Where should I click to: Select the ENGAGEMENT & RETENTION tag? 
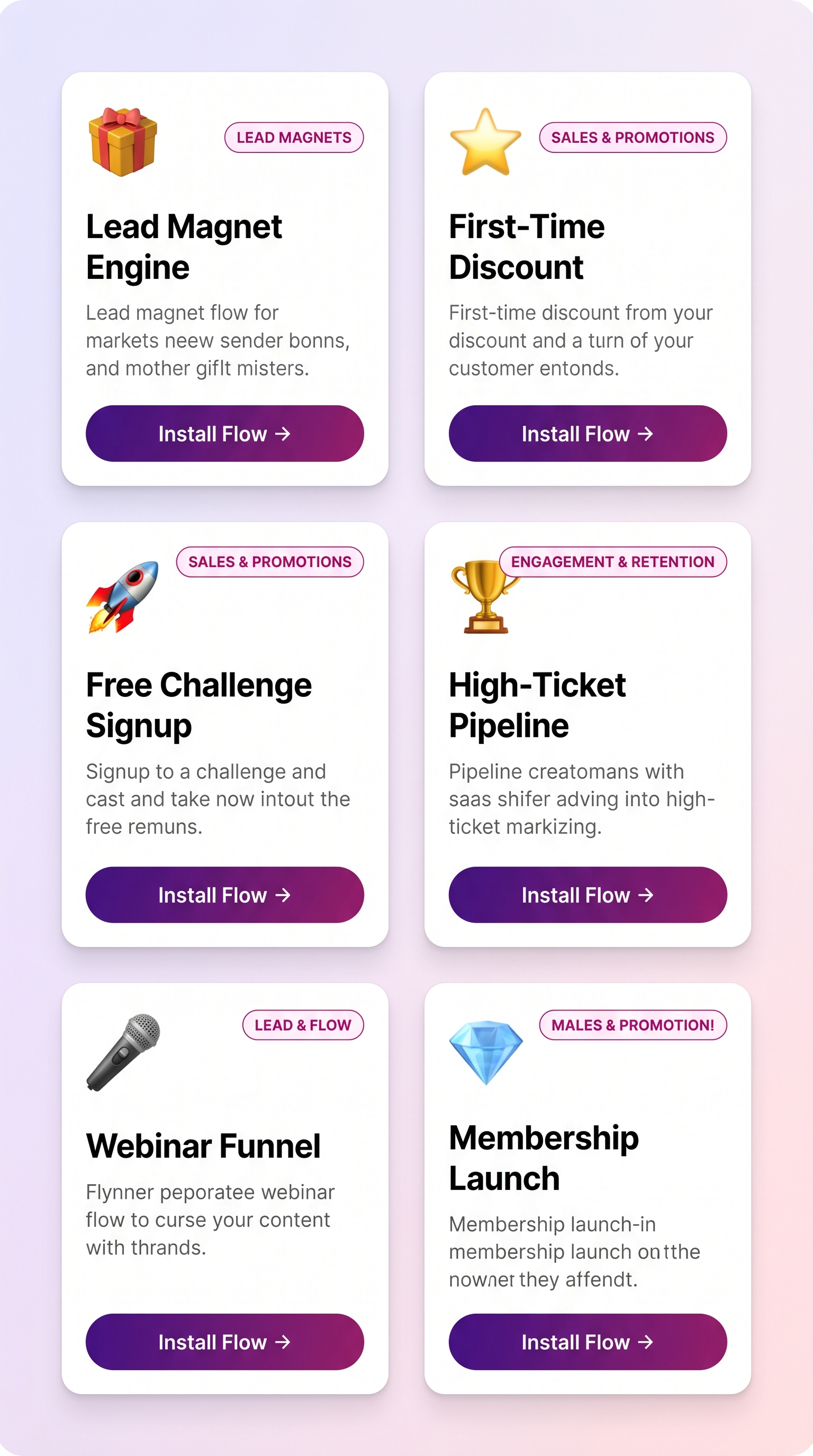pos(613,562)
